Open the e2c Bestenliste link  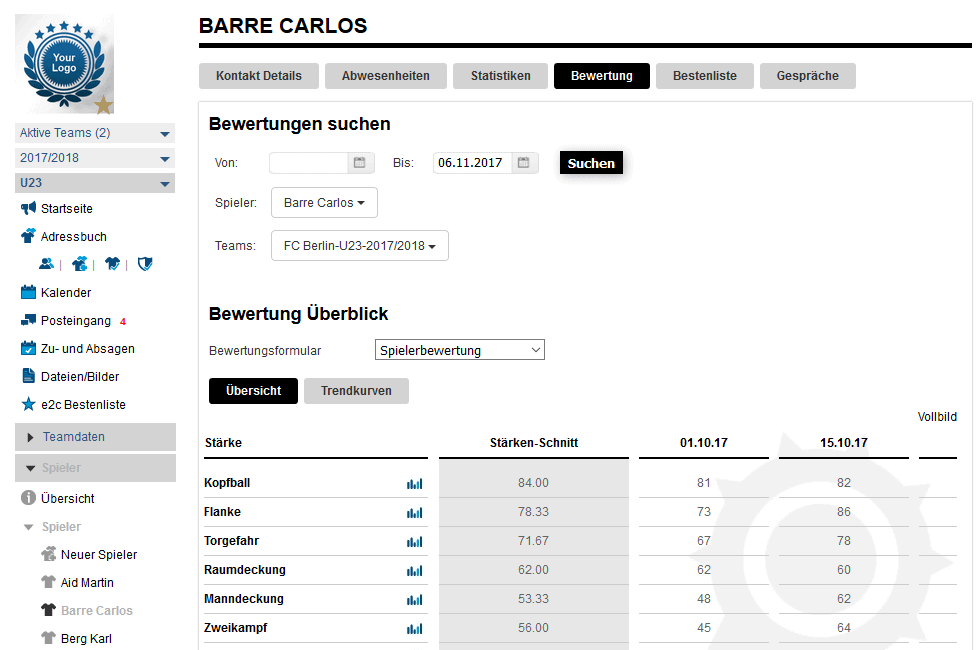(83, 405)
